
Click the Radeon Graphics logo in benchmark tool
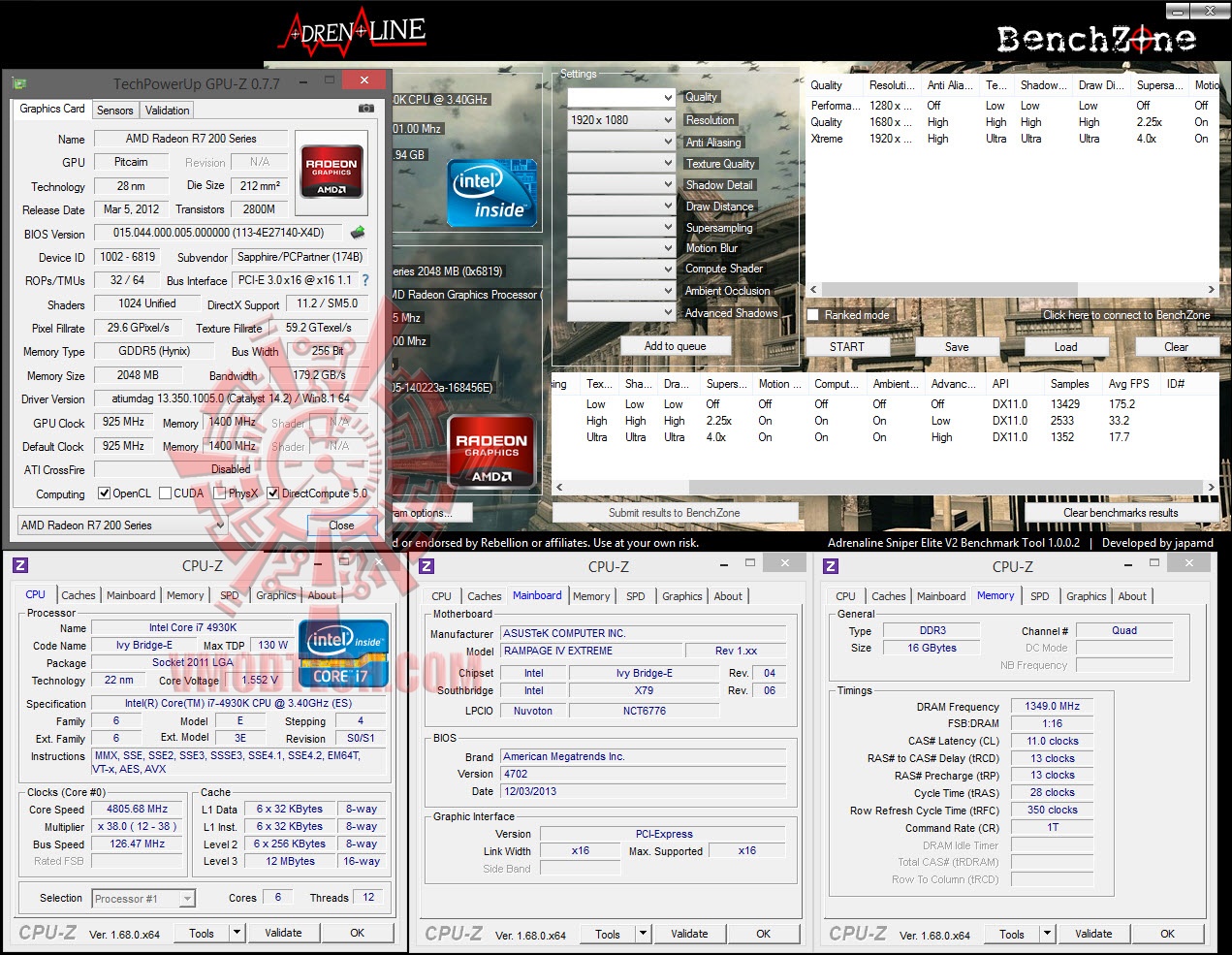tap(491, 451)
